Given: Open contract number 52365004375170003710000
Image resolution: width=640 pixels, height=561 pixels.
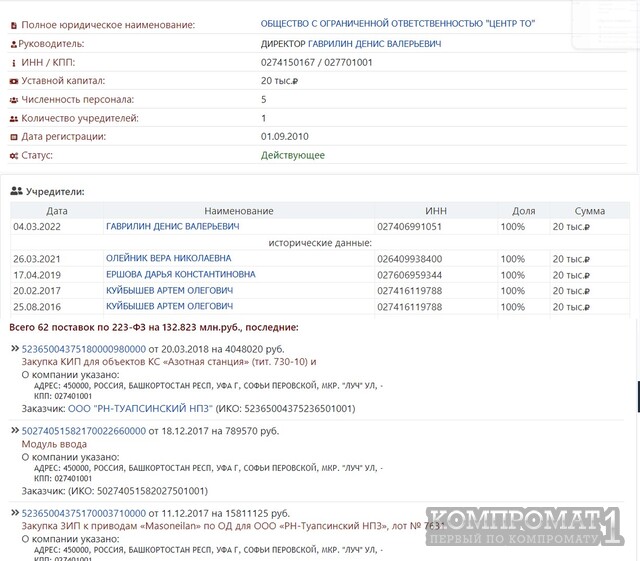Looking at the screenshot, I should pyautogui.click(x=84, y=513).
